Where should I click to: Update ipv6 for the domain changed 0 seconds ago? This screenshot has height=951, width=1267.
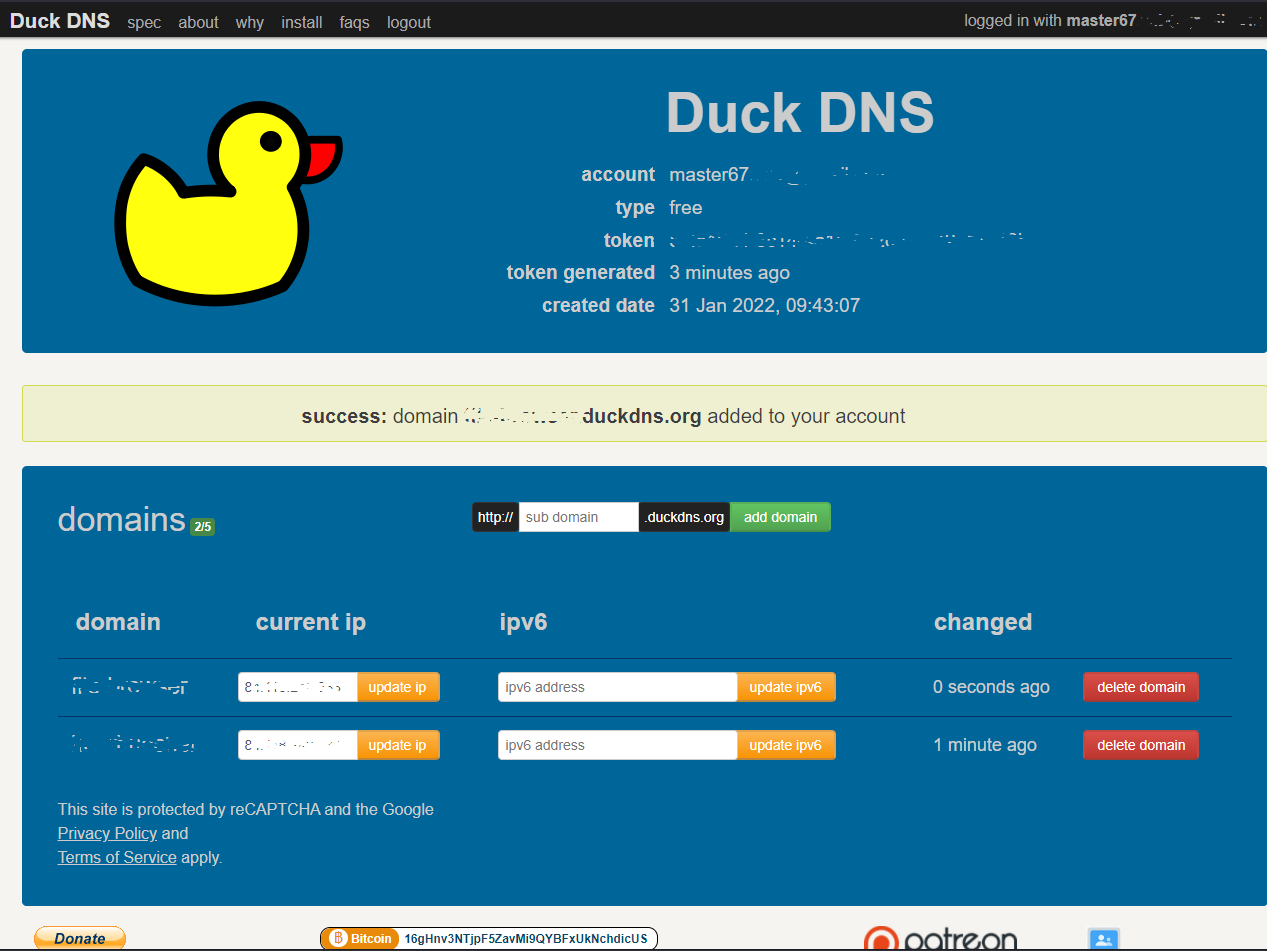(x=785, y=687)
